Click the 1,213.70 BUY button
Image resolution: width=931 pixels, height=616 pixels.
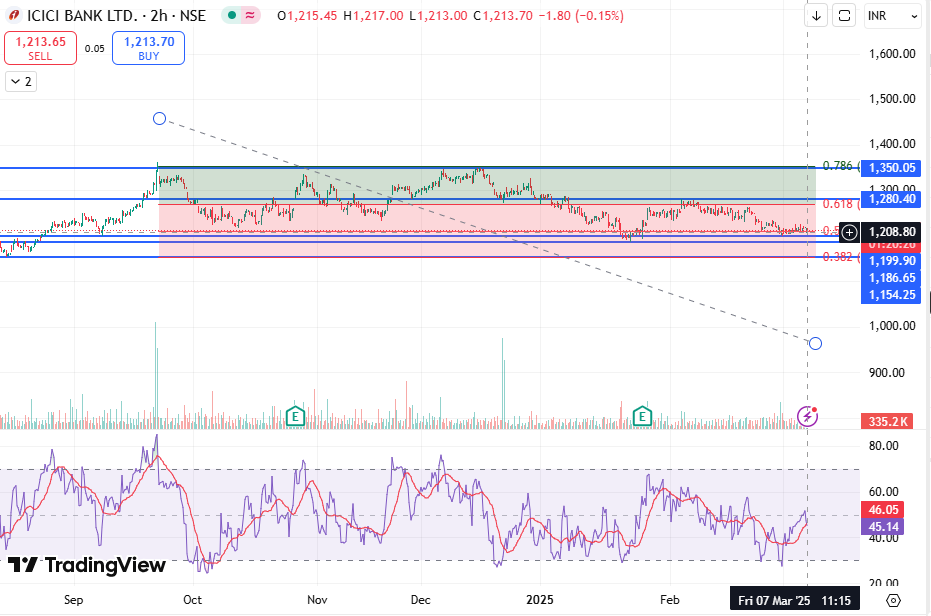tap(148, 48)
